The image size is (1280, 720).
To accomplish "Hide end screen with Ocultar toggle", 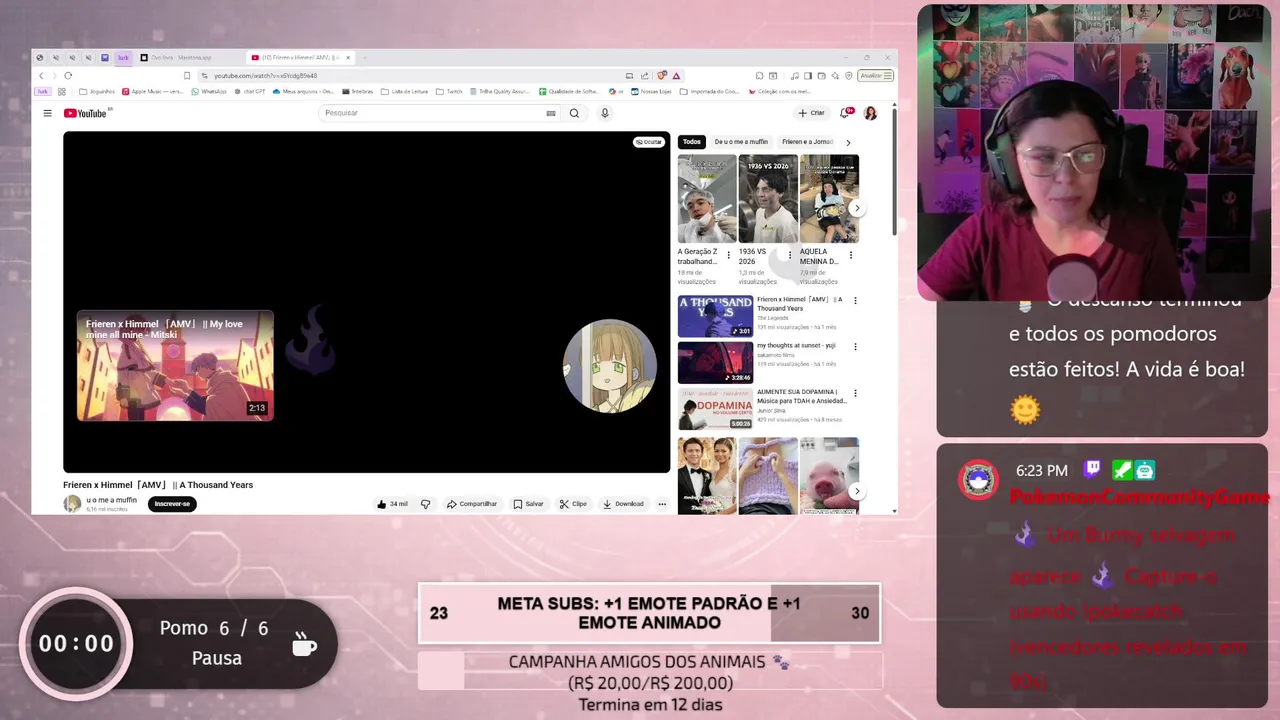I will pos(649,142).
